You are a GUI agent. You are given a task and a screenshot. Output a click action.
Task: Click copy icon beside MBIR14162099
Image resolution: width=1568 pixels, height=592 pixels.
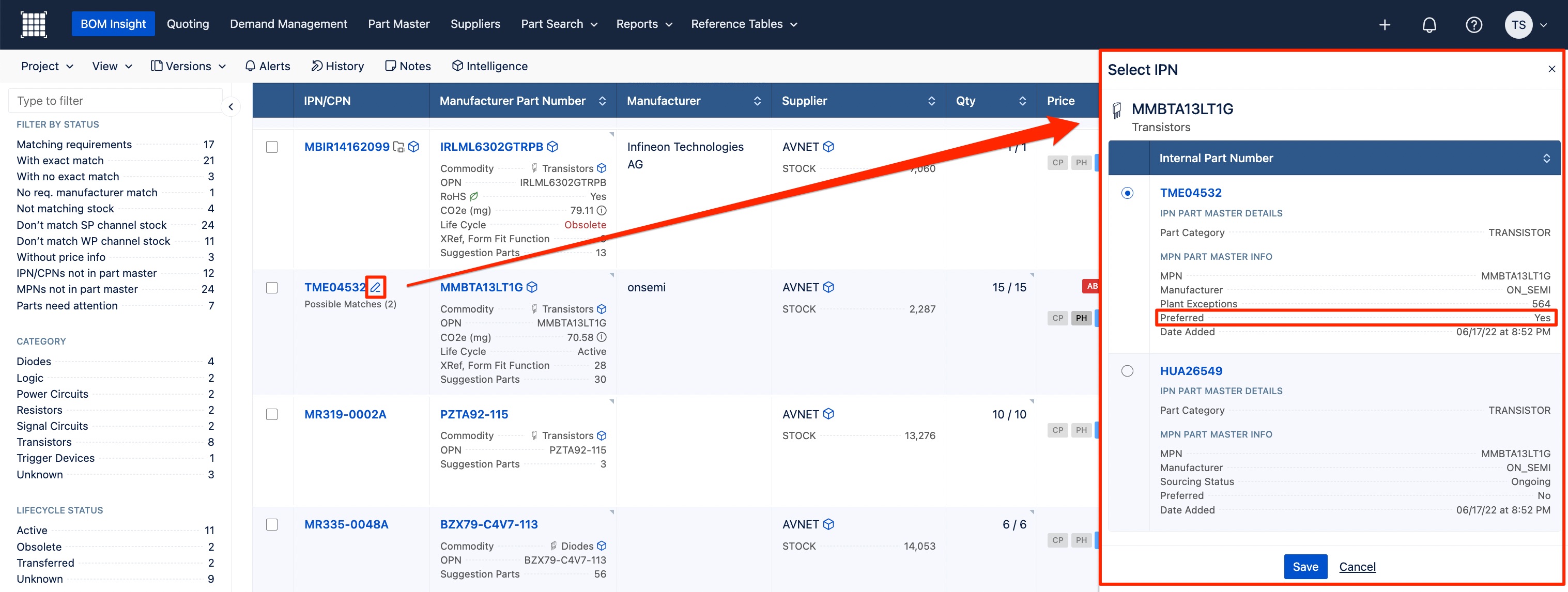pos(398,147)
